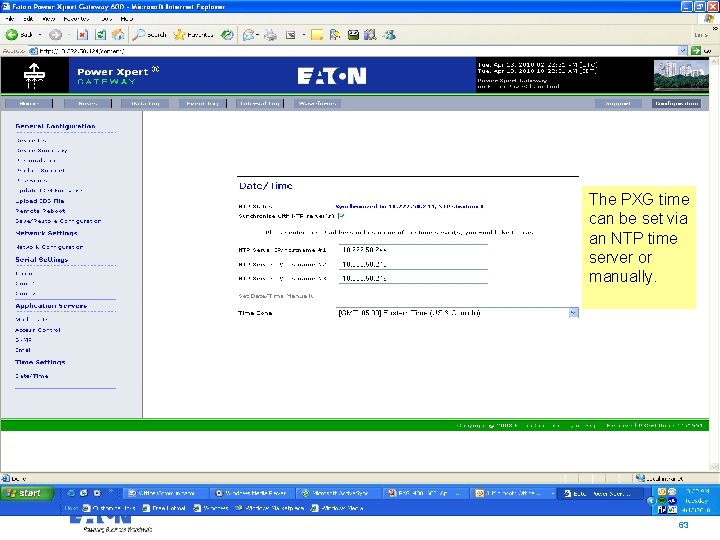Switch to Windows Media Player taskbar button
Screen dimensions: 720x540
252,493
